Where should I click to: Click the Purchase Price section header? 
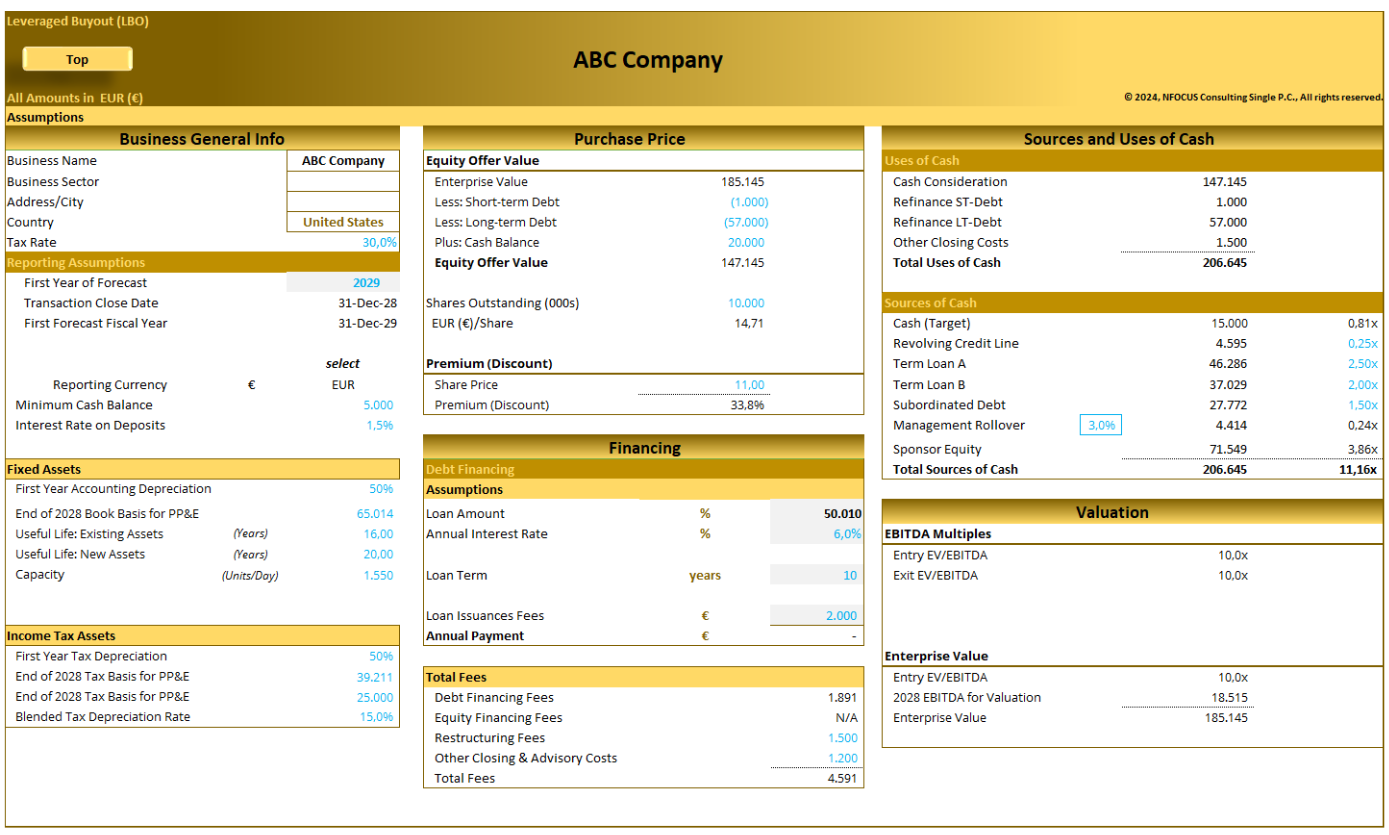[643, 139]
